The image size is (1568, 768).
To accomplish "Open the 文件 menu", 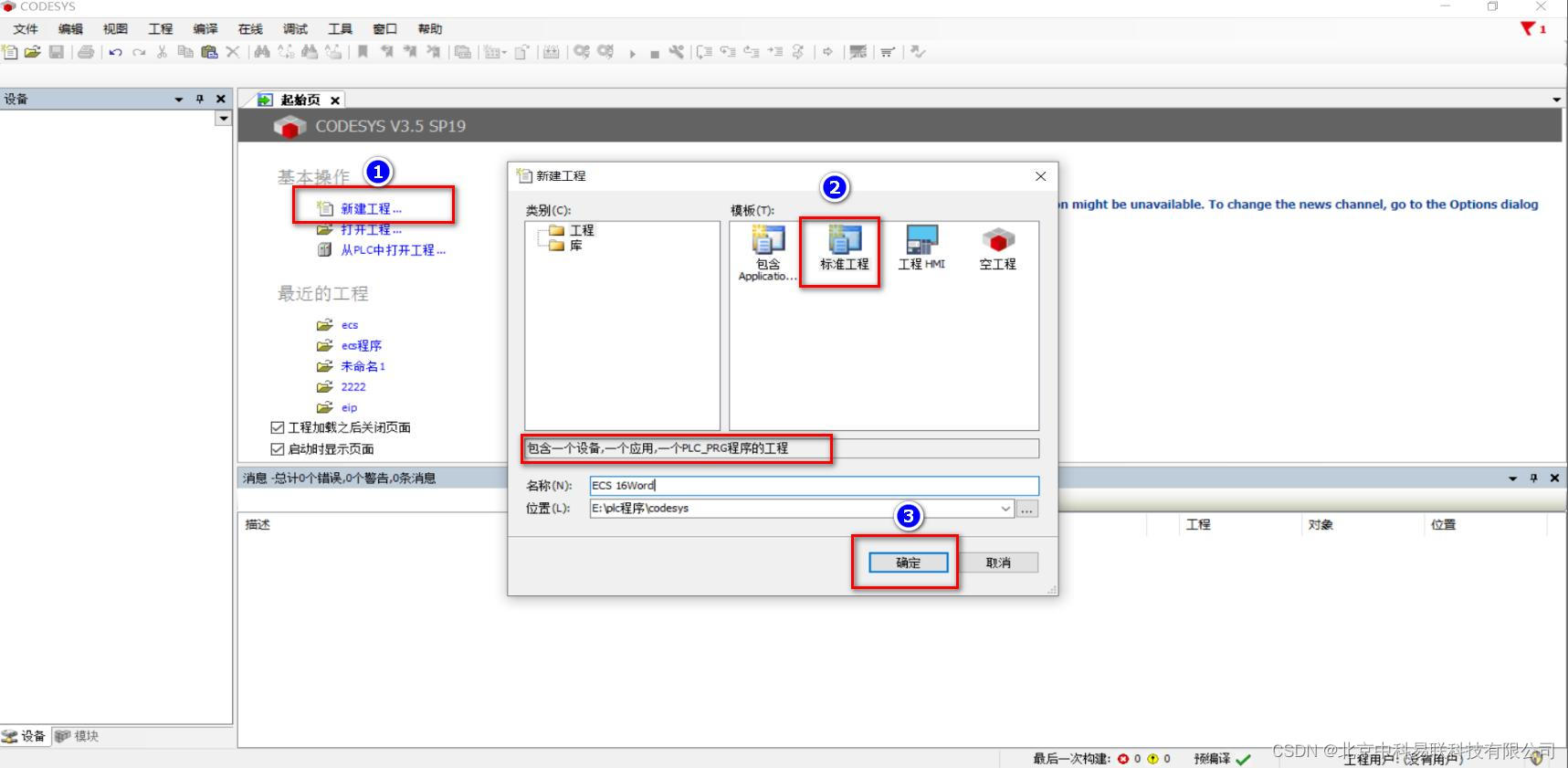I will pos(26,29).
